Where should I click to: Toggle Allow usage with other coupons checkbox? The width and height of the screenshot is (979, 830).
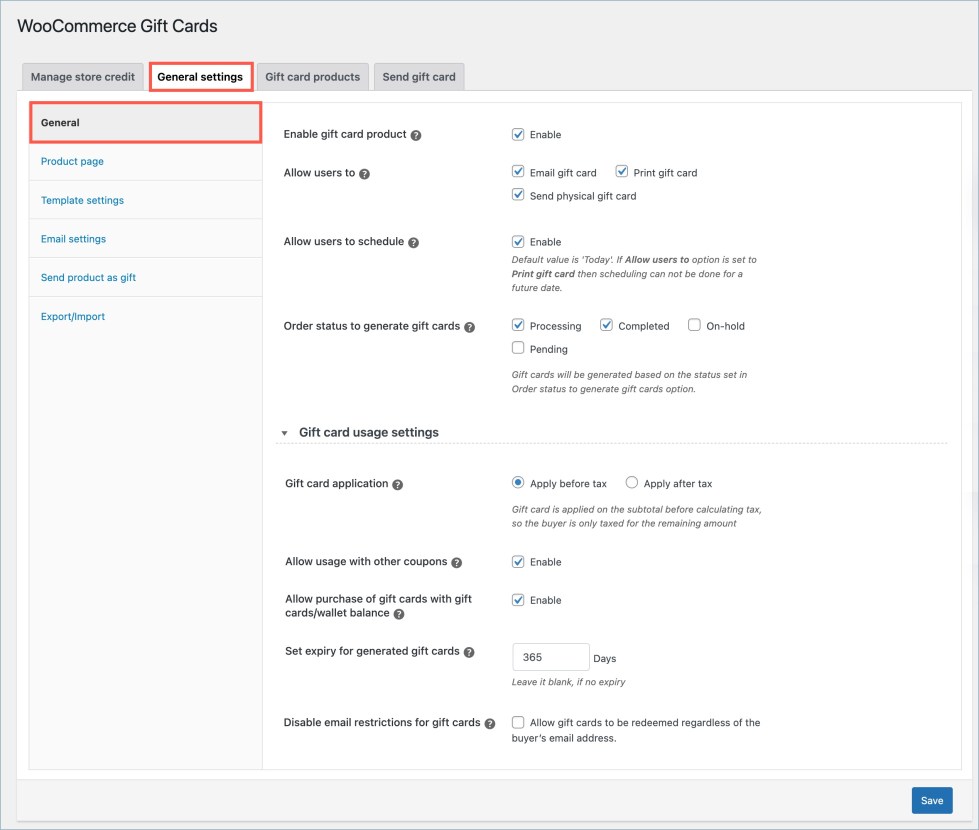point(518,561)
